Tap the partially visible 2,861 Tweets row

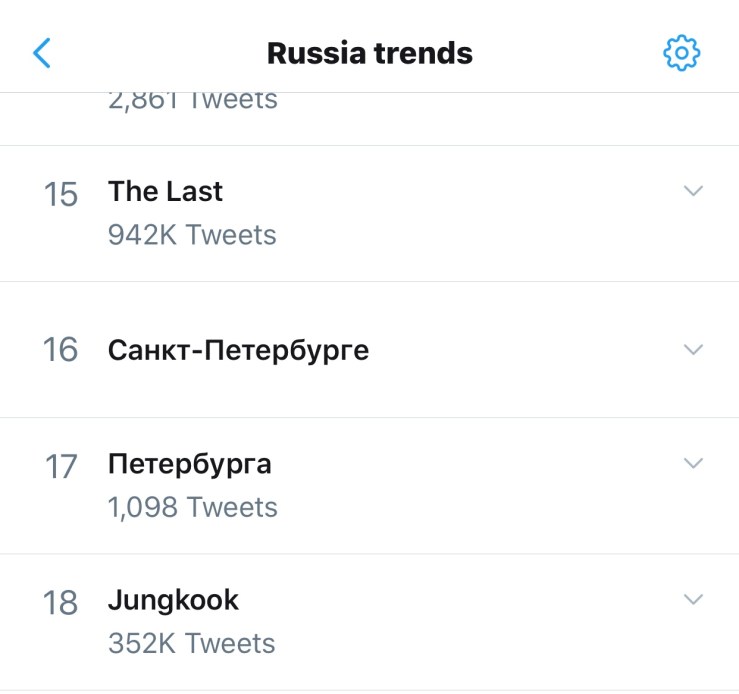(x=193, y=100)
